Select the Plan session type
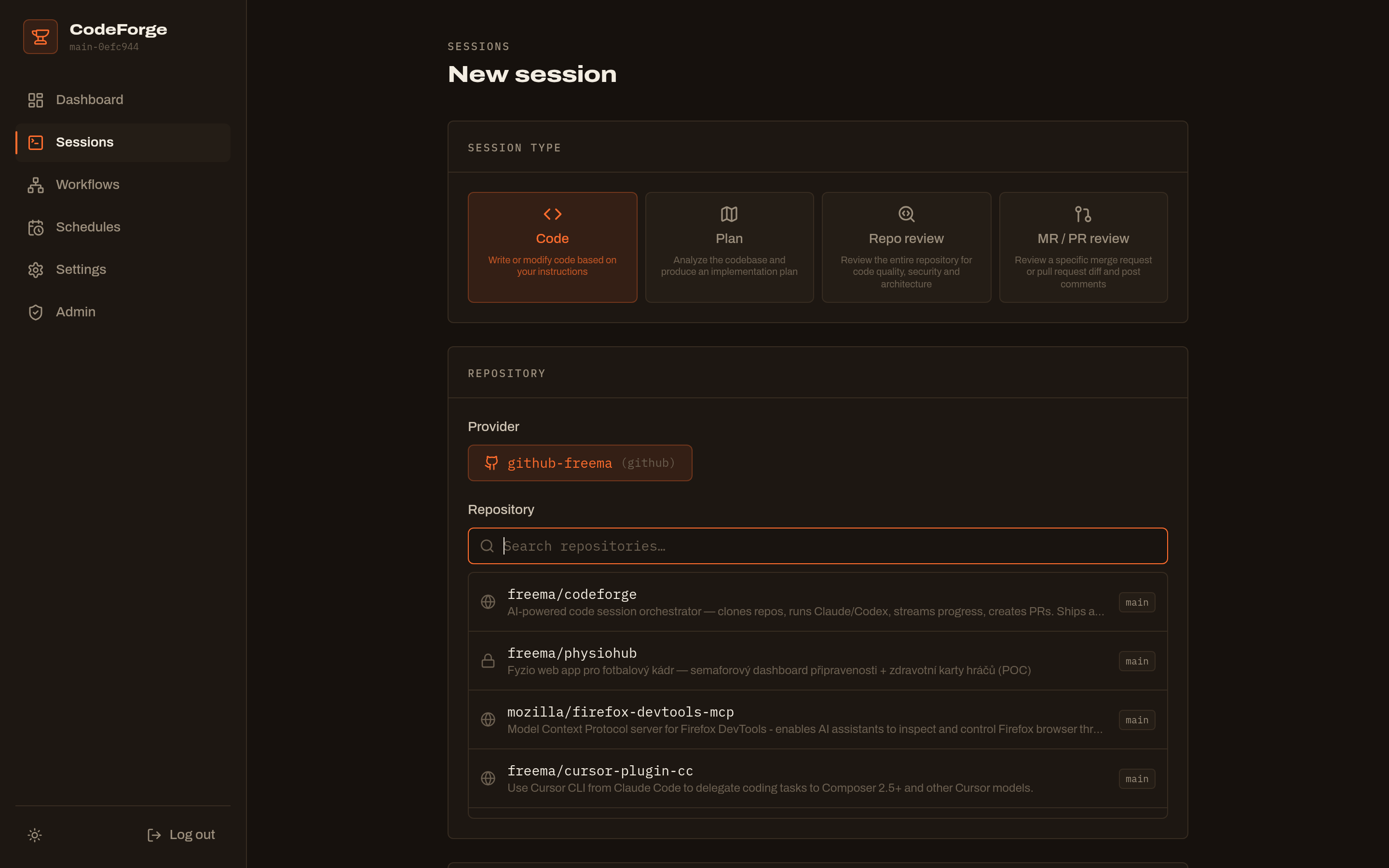 [729, 247]
